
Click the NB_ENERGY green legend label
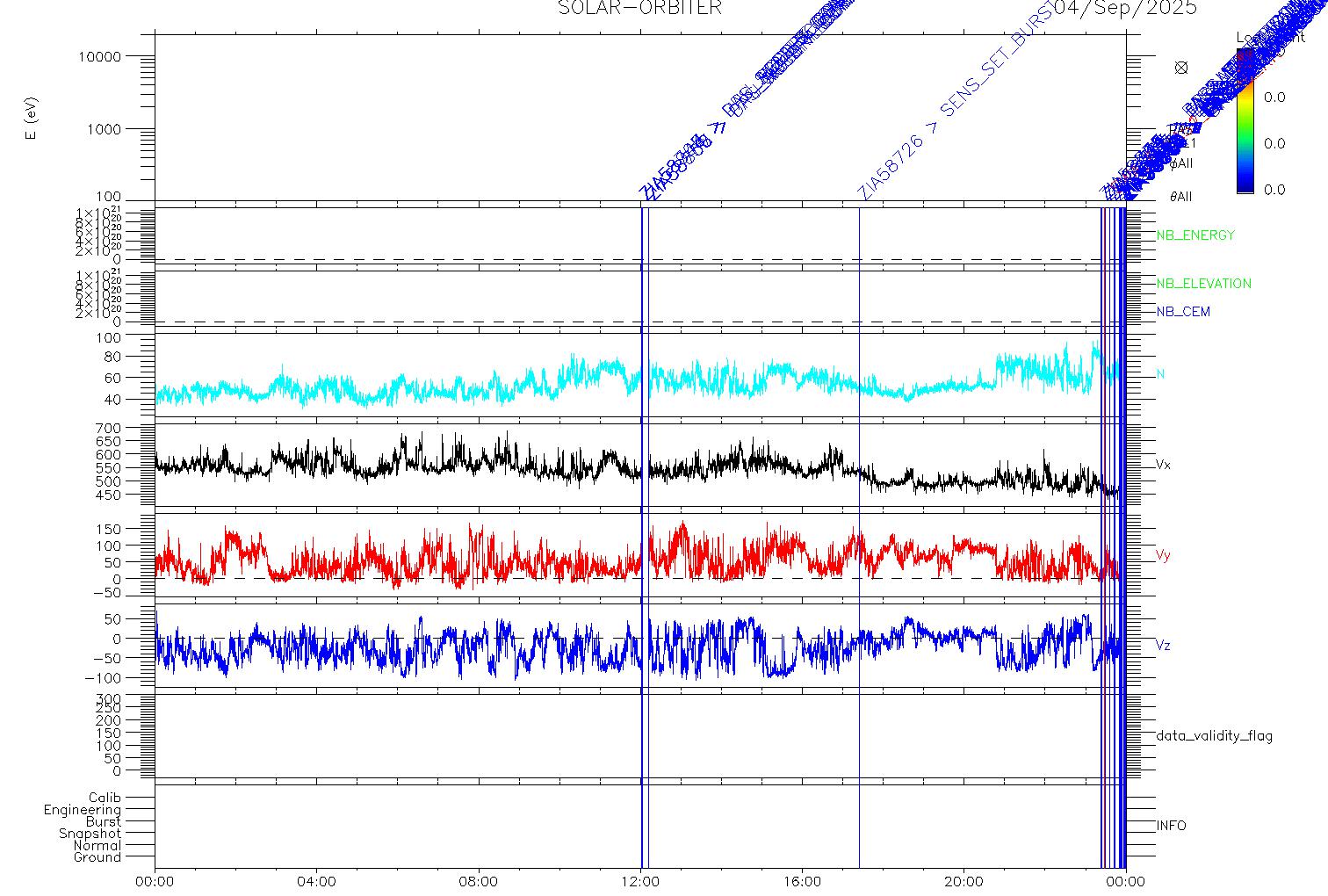tap(1195, 235)
